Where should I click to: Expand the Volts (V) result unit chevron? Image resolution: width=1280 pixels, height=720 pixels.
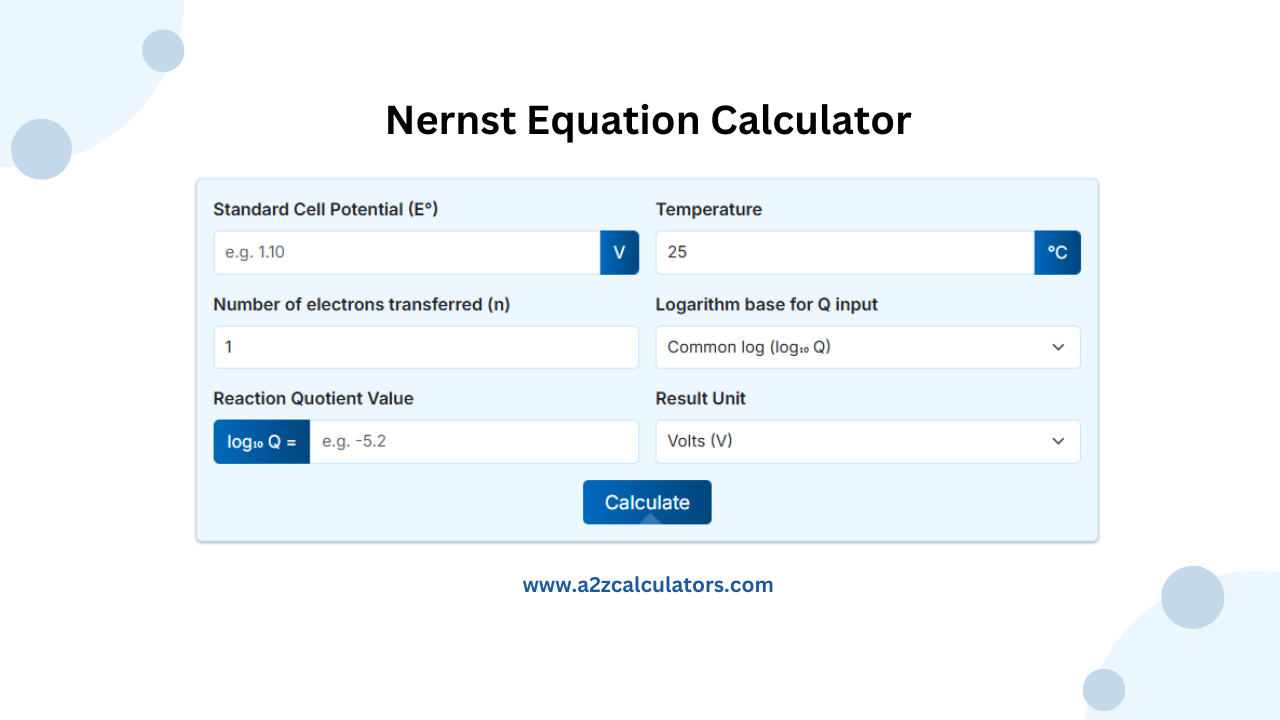1058,441
